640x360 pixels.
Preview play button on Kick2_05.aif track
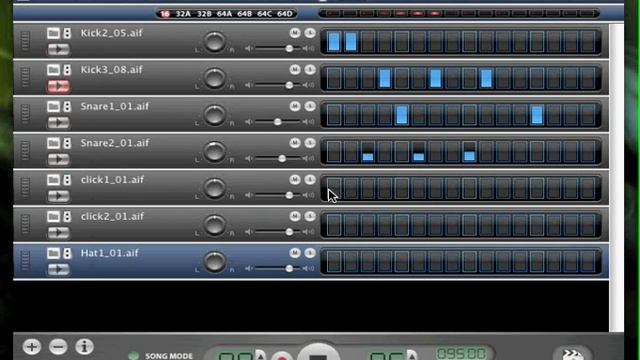(x=58, y=49)
